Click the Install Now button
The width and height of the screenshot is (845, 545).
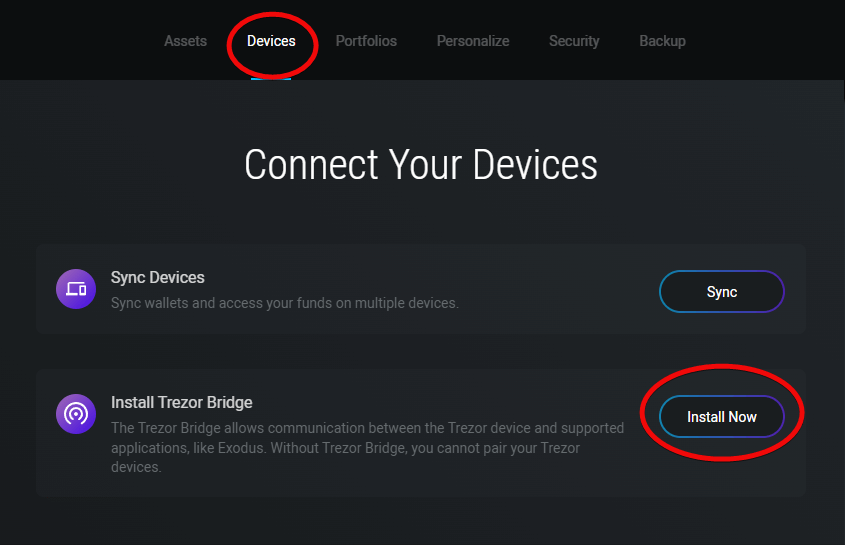(x=721, y=417)
